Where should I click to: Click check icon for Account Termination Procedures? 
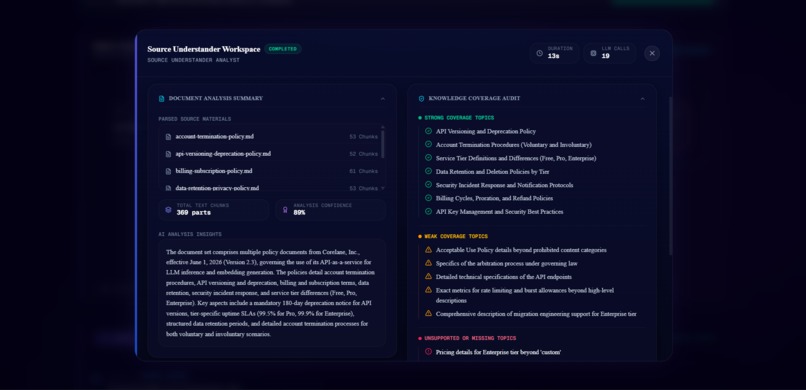click(428, 144)
